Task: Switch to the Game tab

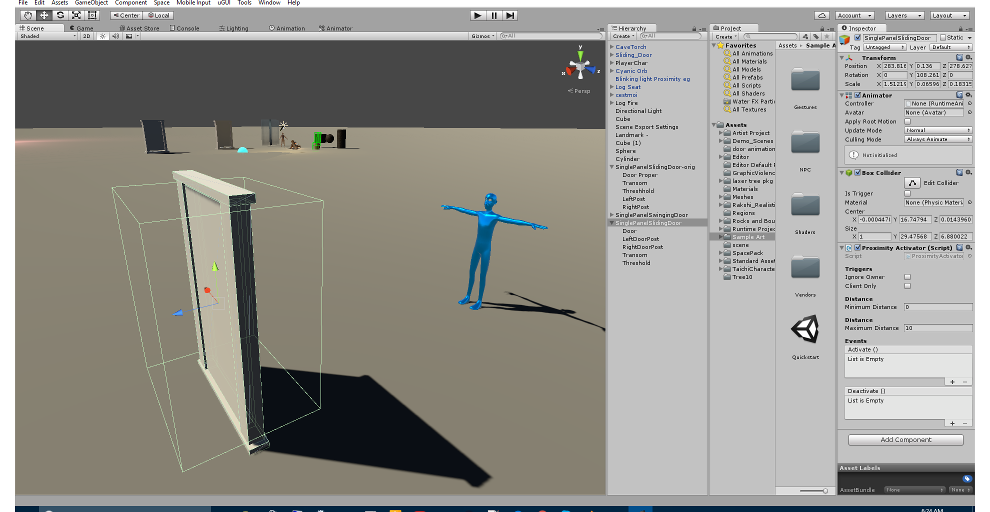Action: coord(82,28)
